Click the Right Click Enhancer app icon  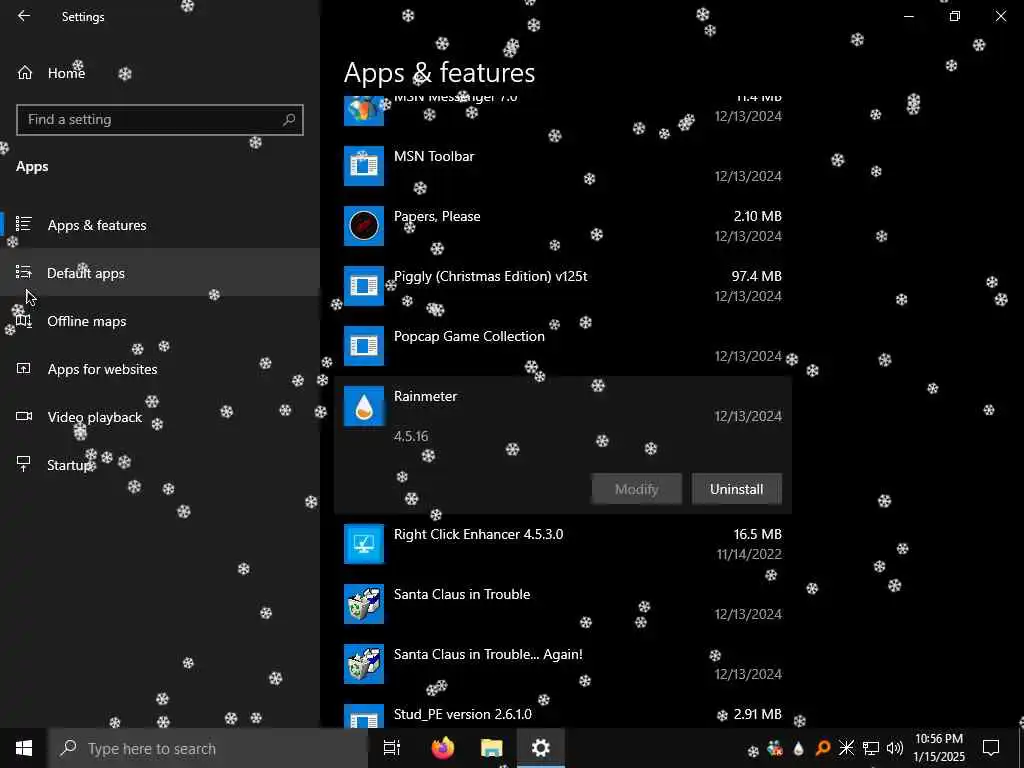pyautogui.click(x=364, y=544)
